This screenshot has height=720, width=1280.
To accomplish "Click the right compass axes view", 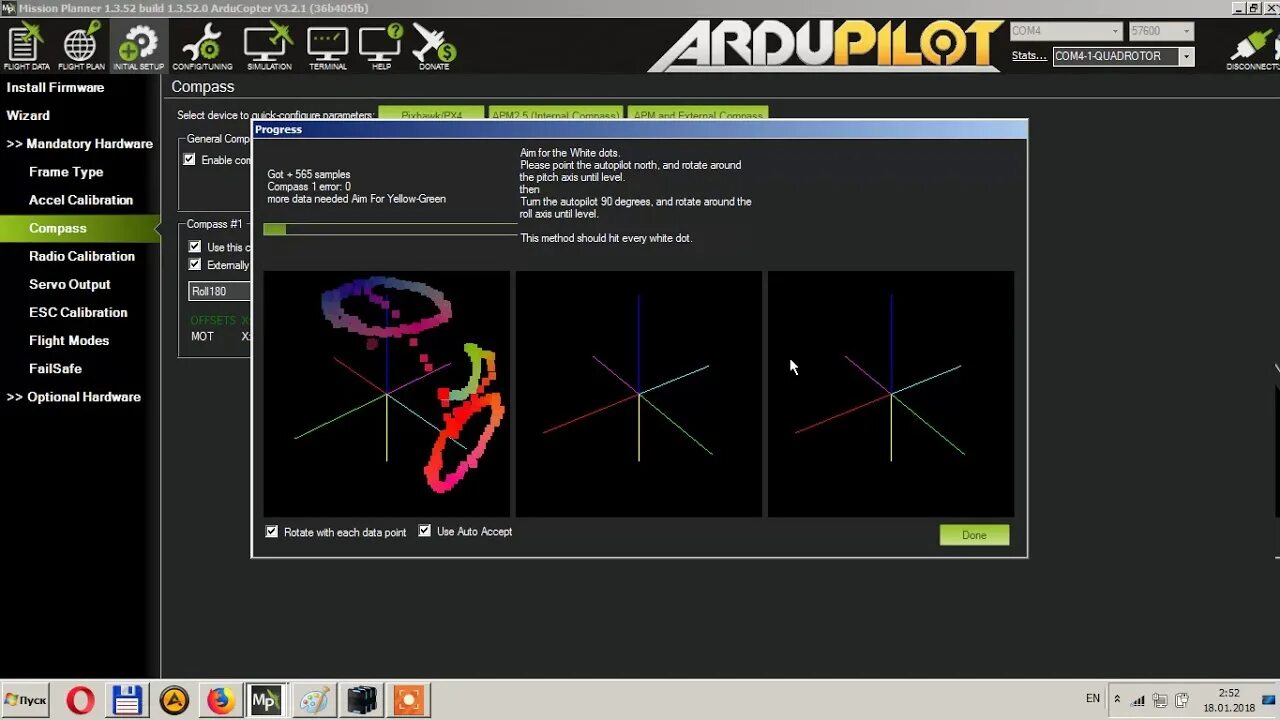I will (891, 394).
